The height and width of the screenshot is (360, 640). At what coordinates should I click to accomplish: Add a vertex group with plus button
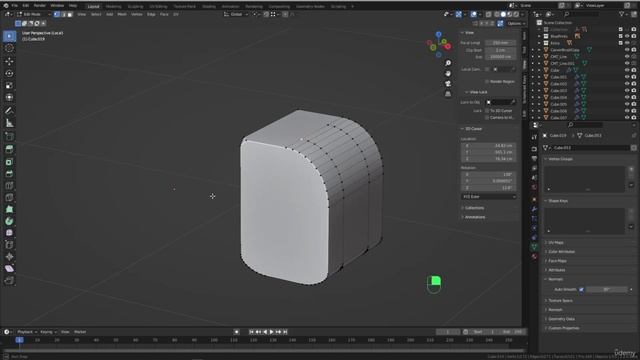631,169
